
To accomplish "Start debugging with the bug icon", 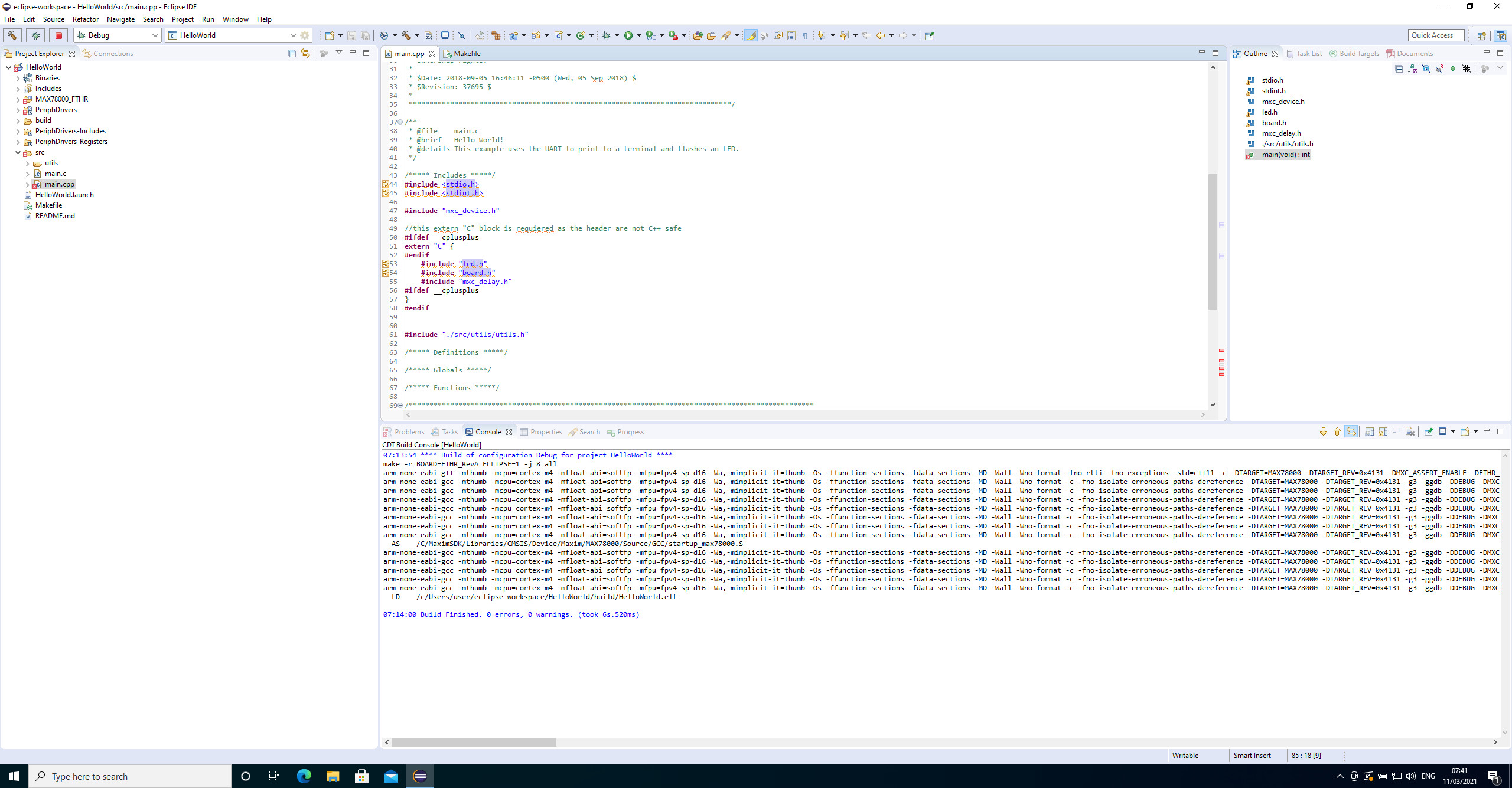I will pos(607,35).
